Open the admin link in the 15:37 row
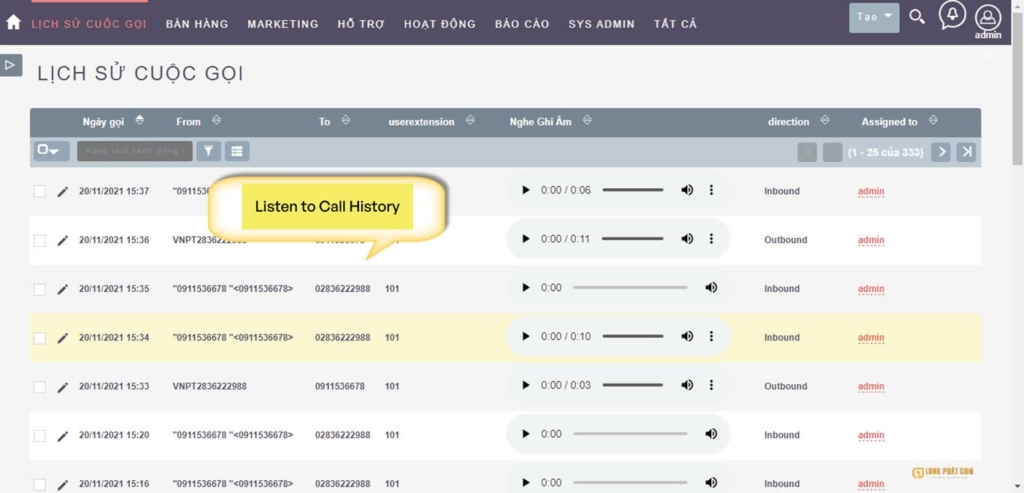The width and height of the screenshot is (1024, 493). click(871, 191)
